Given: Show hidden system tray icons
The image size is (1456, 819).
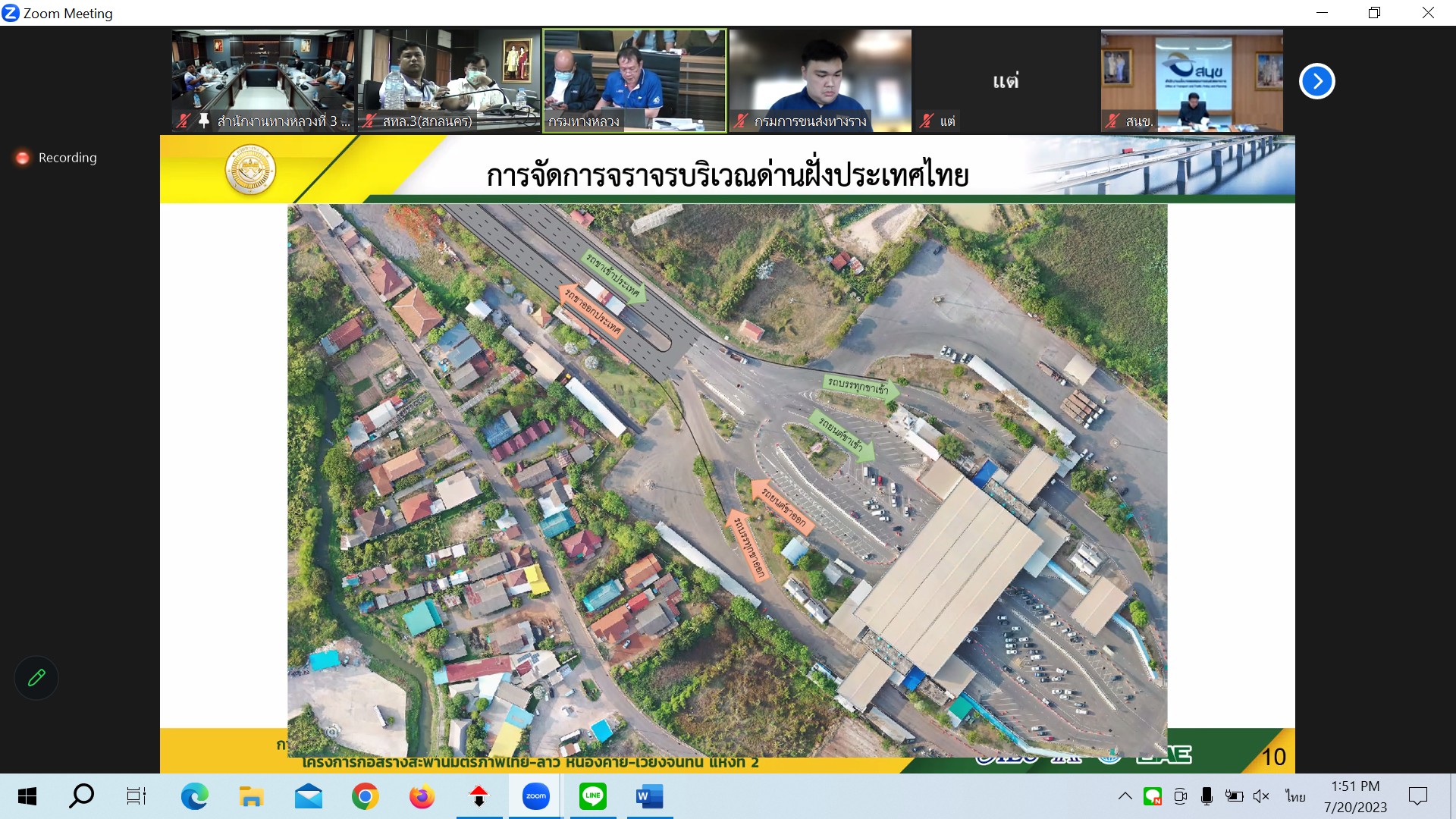Looking at the screenshot, I should [1125, 796].
